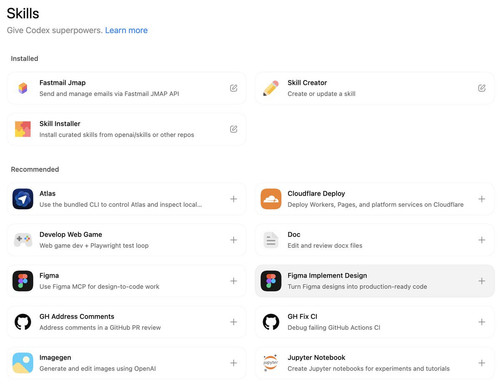The height and width of the screenshot is (387, 500).
Task: Select the Jupyter Notebook title
Action: [316, 358]
